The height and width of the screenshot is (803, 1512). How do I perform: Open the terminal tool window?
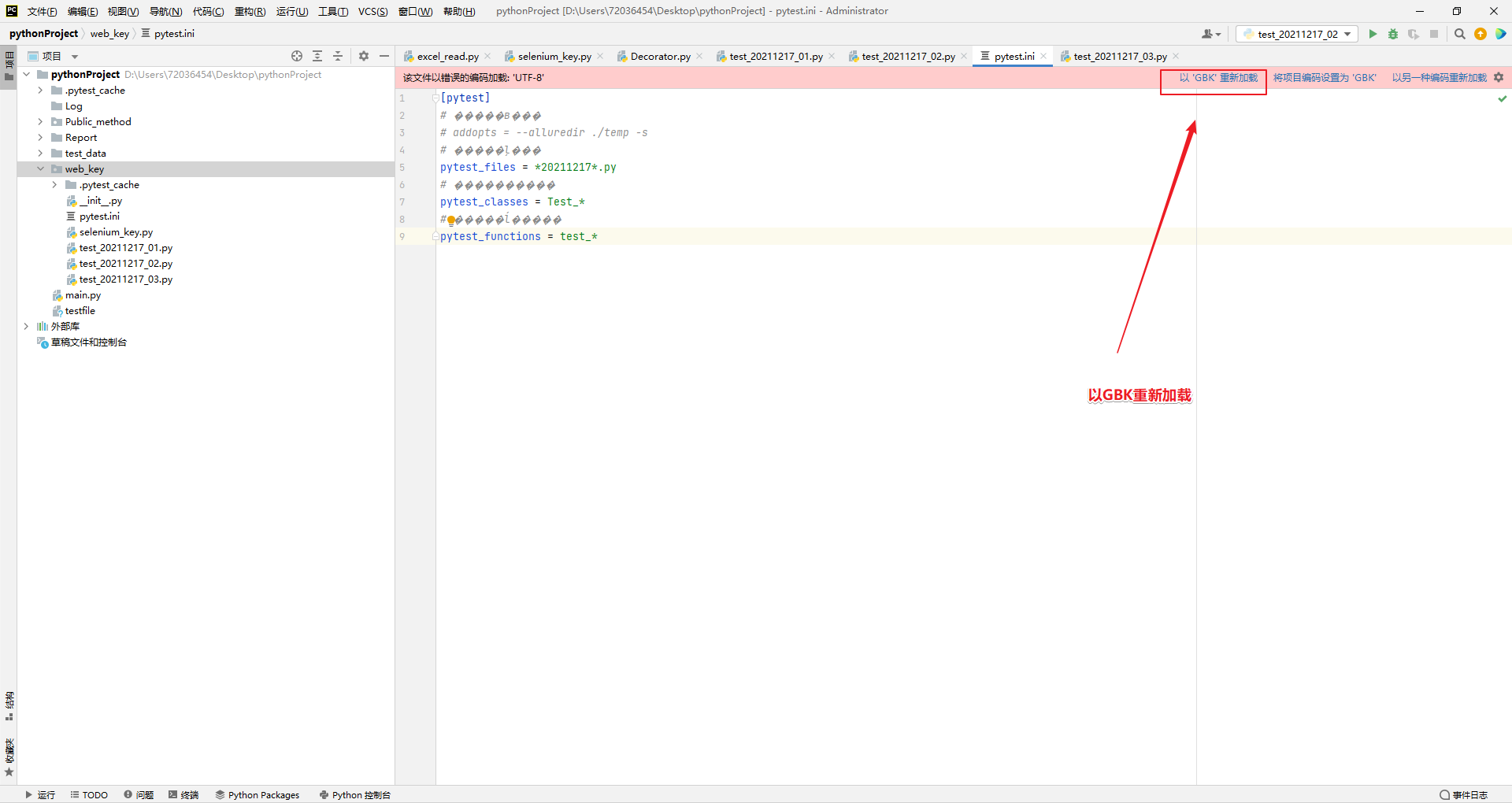tap(183, 795)
